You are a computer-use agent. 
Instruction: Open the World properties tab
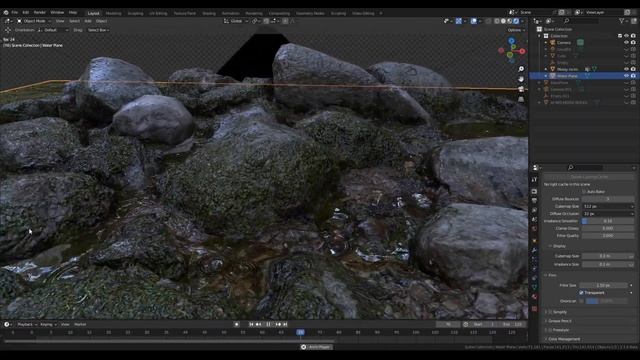[535, 229]
